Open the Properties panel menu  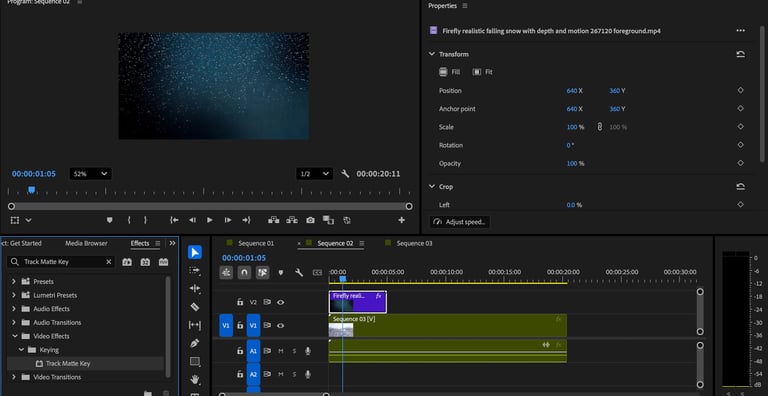point(464,6)
